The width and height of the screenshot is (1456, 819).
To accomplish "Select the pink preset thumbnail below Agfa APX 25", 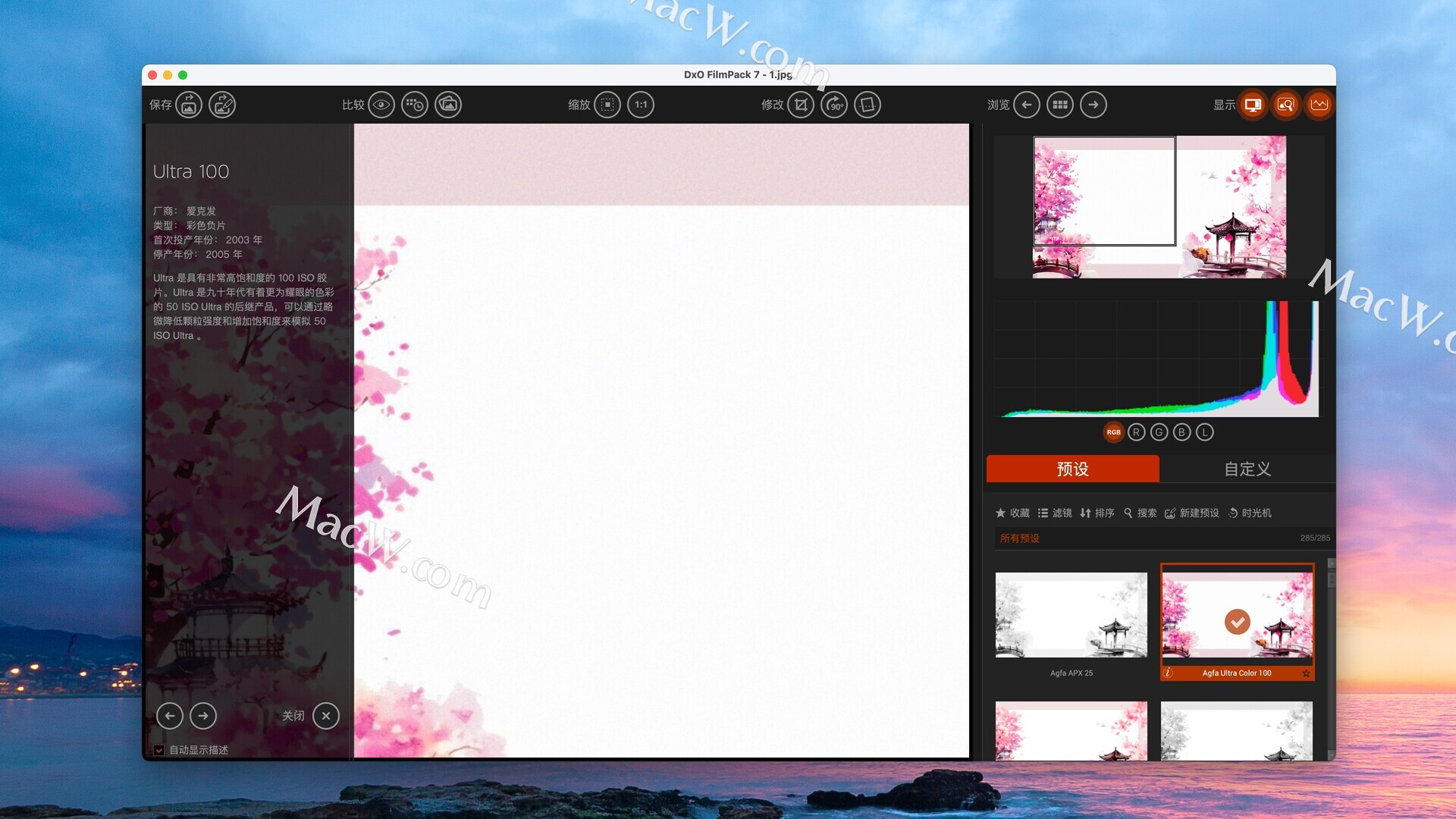I will coord(1071,731).
